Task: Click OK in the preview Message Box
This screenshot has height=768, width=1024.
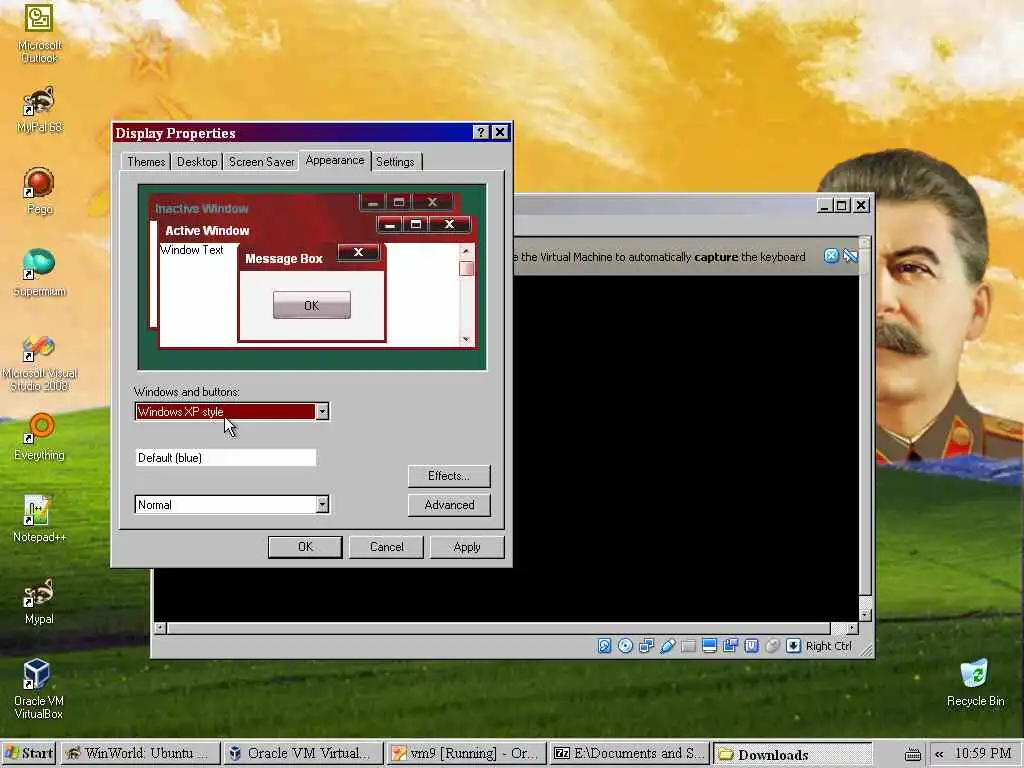Action: coord(312,305)
